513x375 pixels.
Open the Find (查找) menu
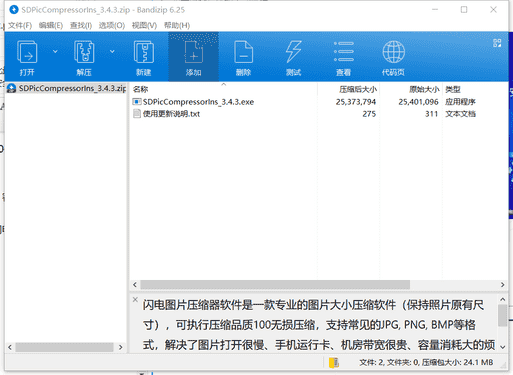tap(81, 25)
